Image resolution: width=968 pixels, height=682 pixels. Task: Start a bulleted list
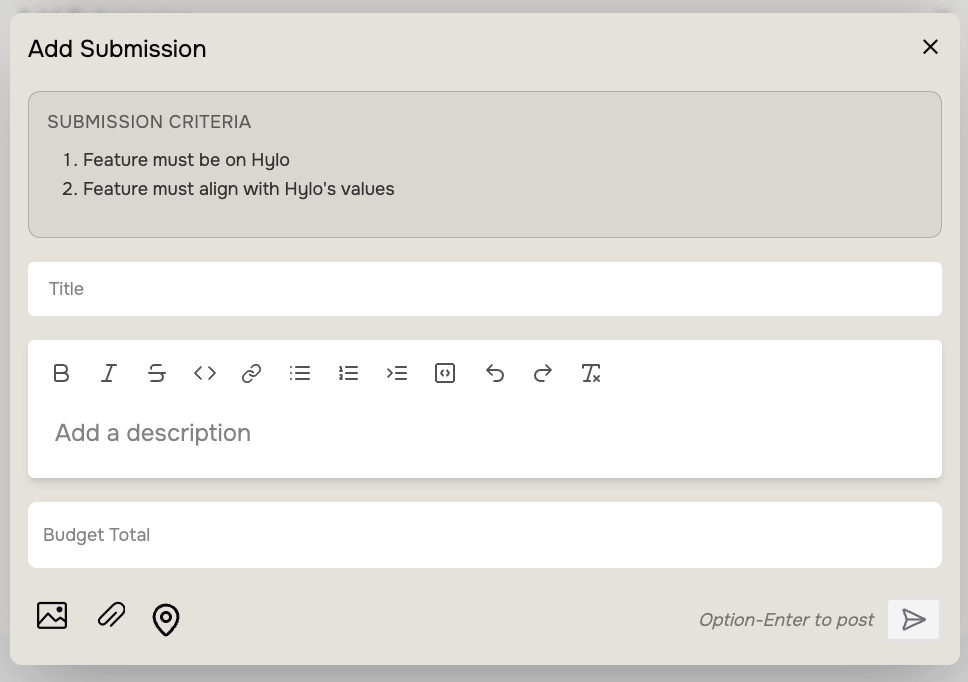click(300, 373)
